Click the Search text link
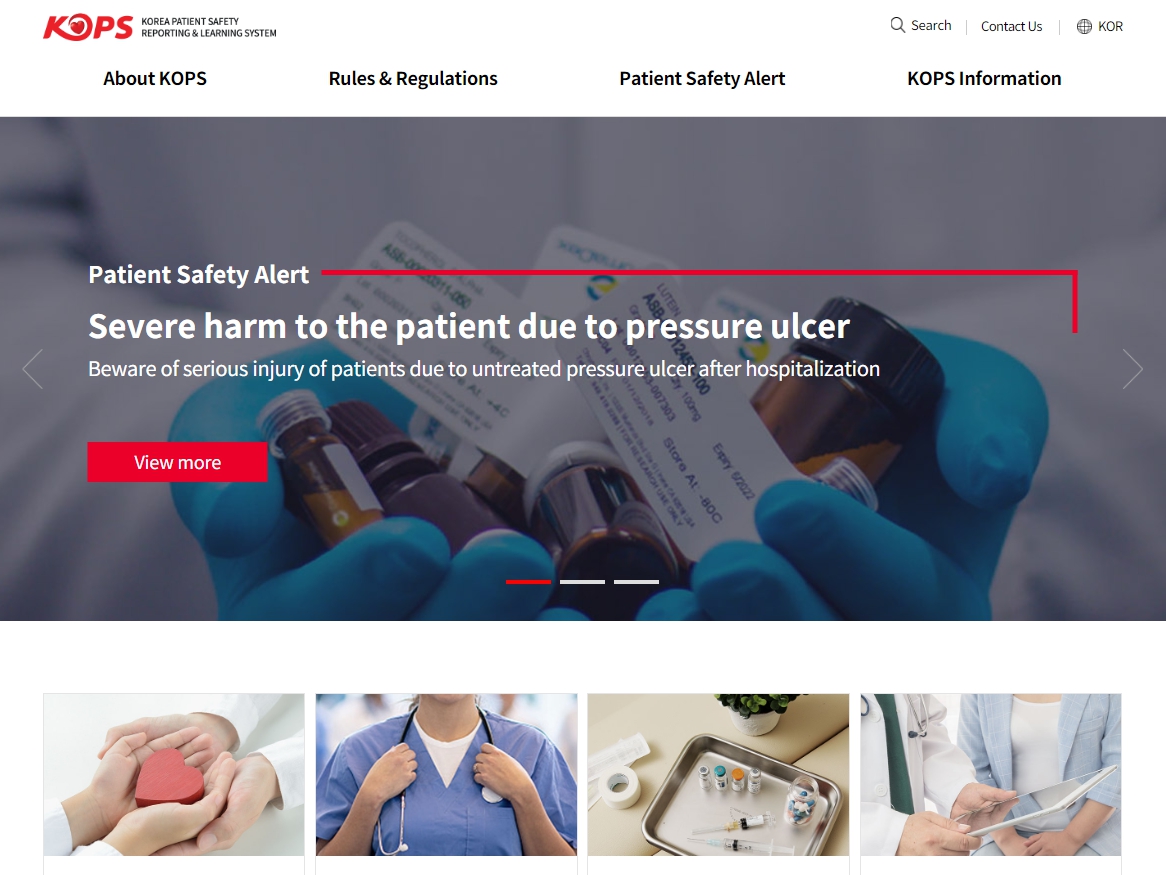Viewport: 1166px width, 875px height. point(931,25)
